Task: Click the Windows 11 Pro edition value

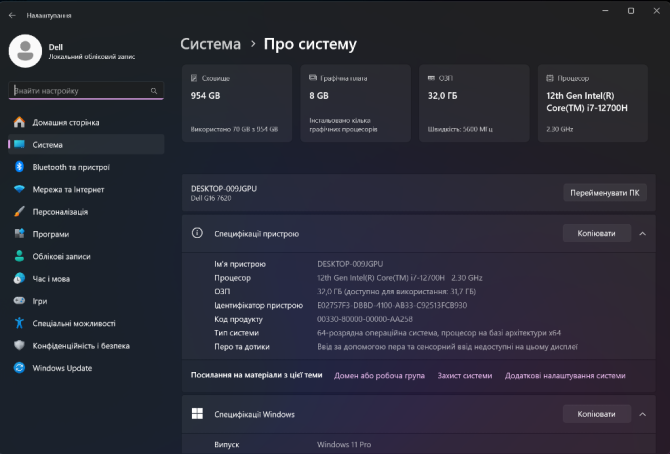Action: coord(344,444)
